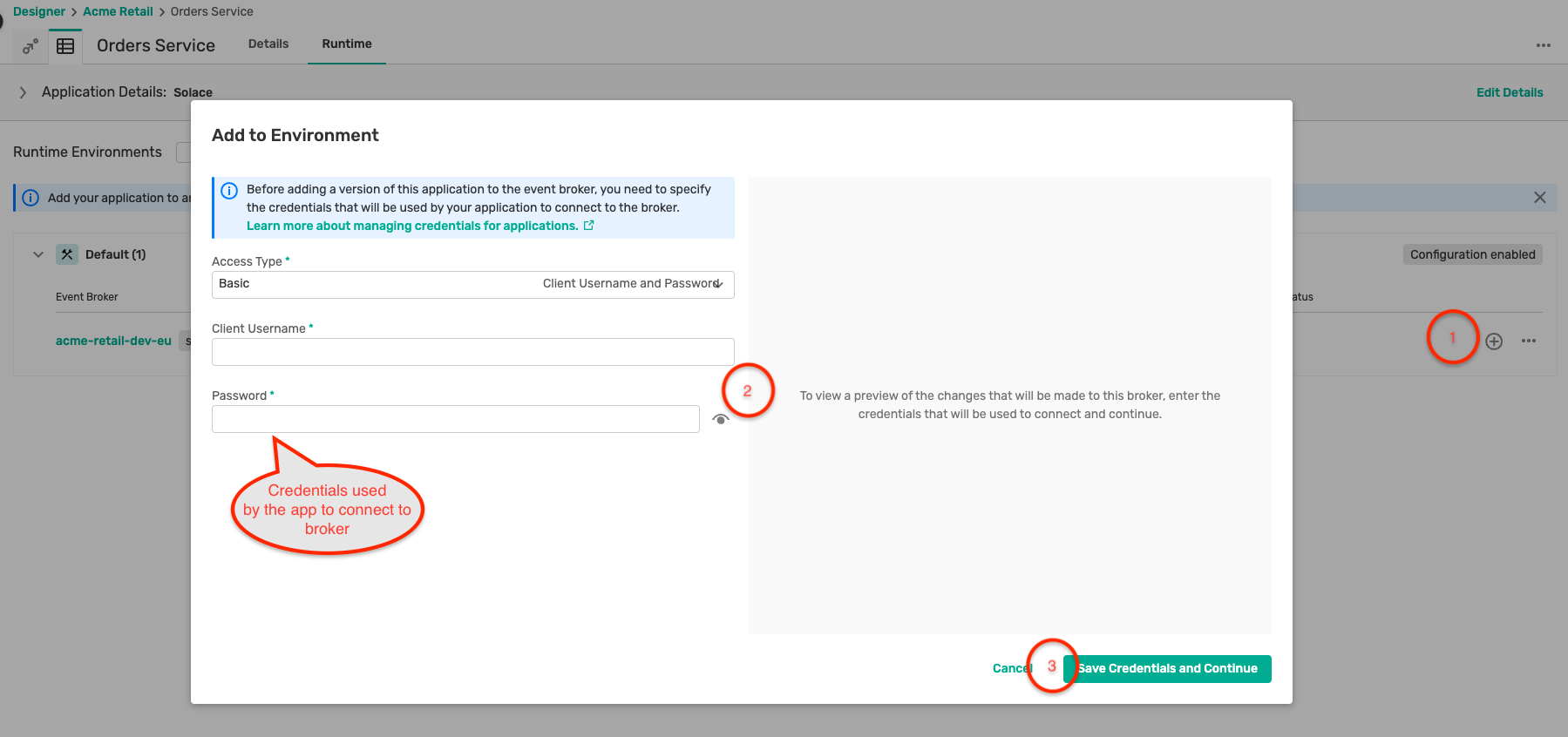1568x737 pixels.
Task: Open Learn more about managing credentials link
Action: [x=412, y=226]
